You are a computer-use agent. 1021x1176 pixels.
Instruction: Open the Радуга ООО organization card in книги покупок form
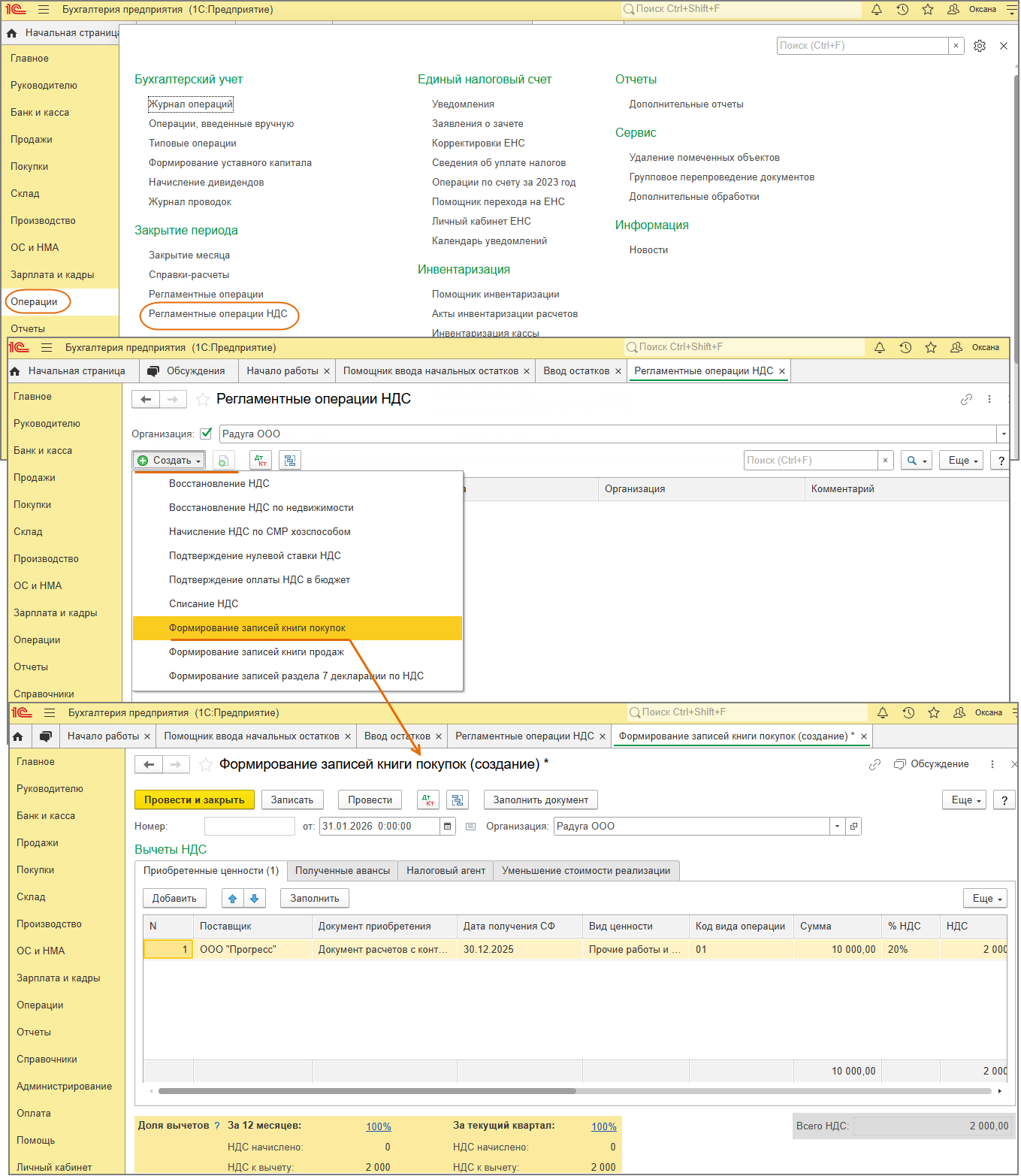[x=853, y=827]
